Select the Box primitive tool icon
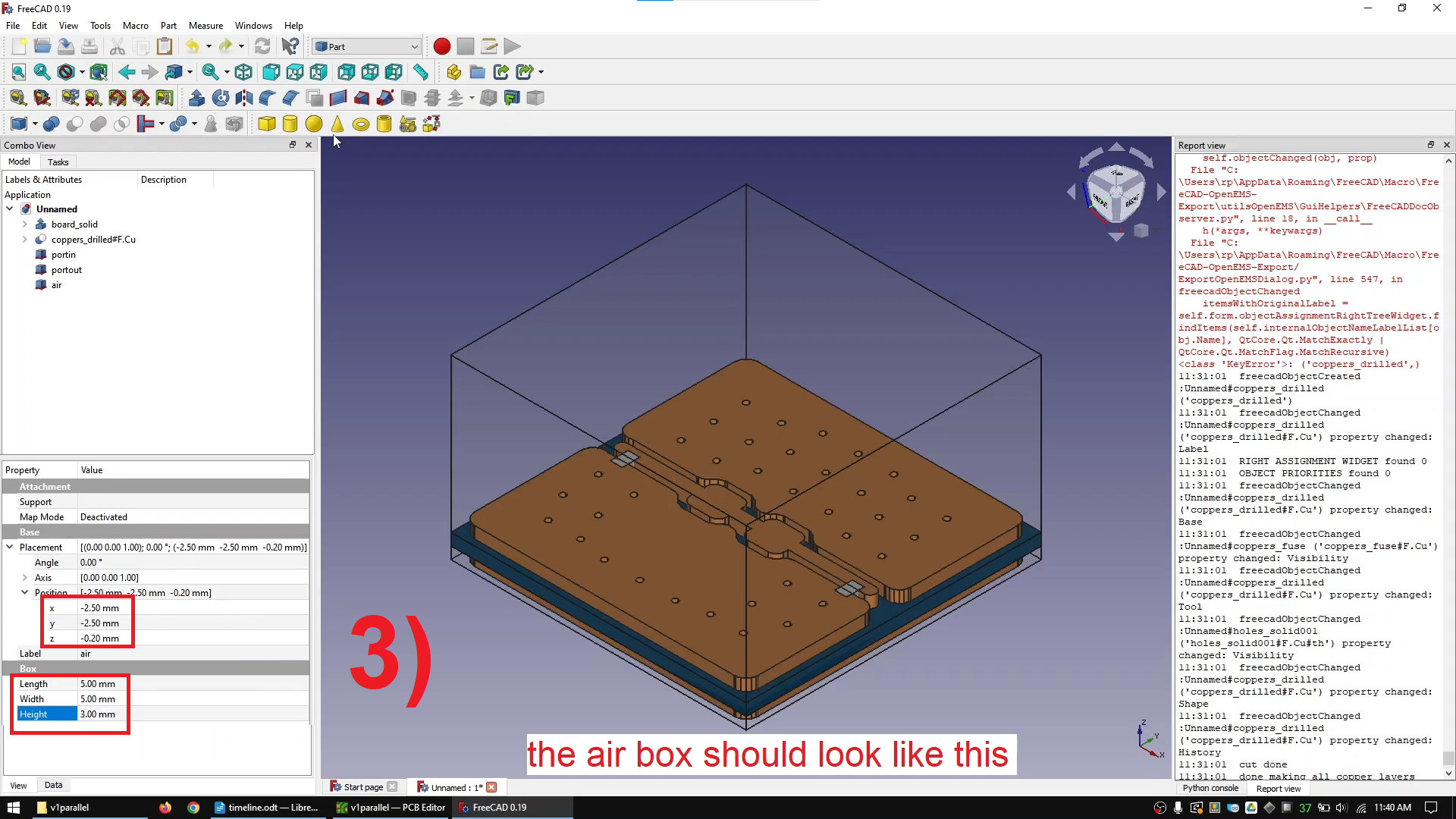1456x819 pixels. point(266,122)
